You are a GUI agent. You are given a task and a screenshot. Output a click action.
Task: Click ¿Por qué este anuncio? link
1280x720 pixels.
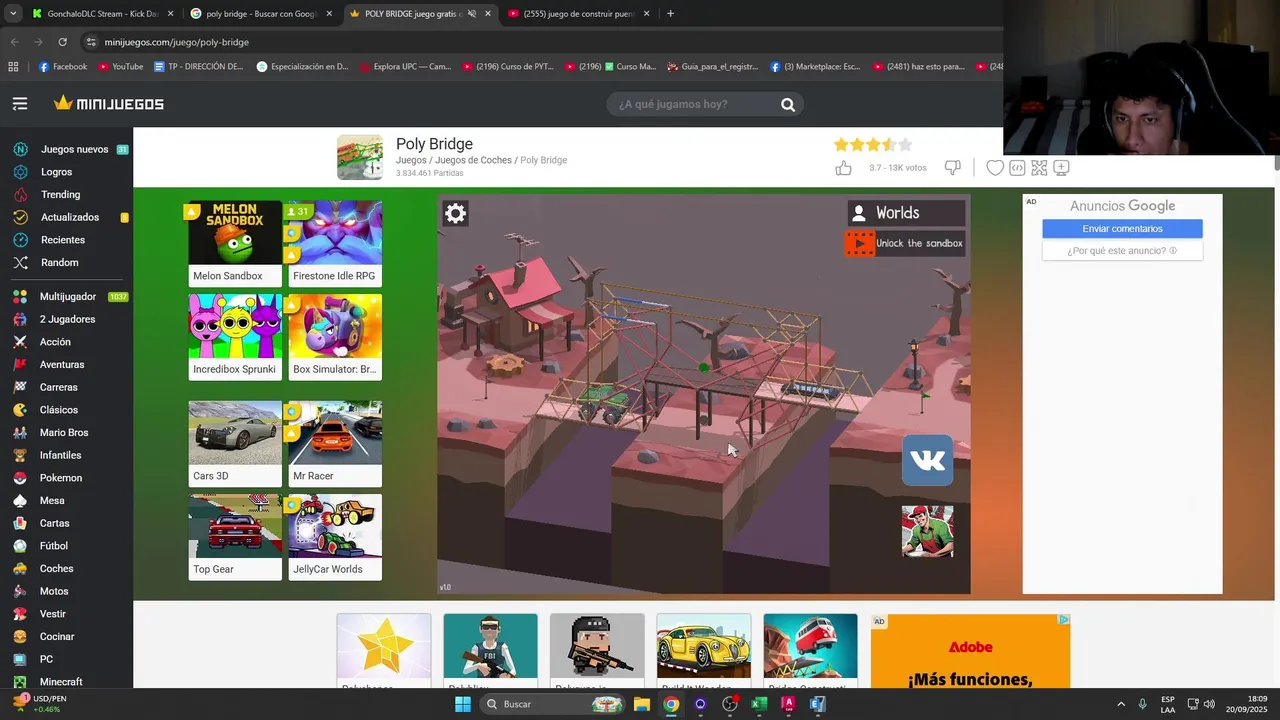1122,251
